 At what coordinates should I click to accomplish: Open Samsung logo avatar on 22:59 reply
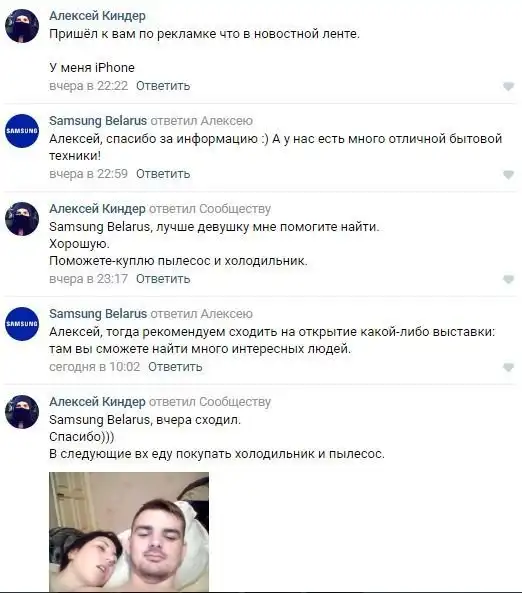[x=22, y=131]
